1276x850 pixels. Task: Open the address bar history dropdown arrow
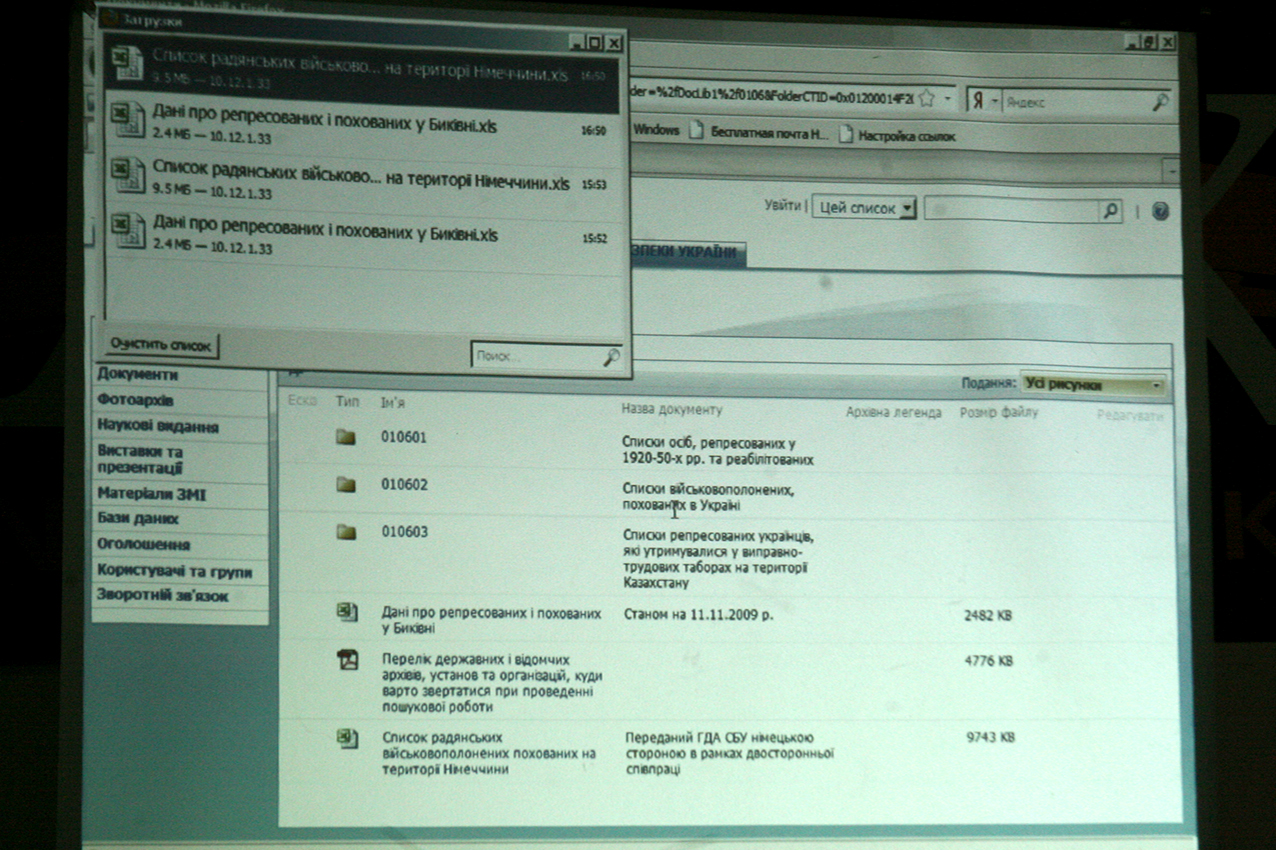click(948, 99)
